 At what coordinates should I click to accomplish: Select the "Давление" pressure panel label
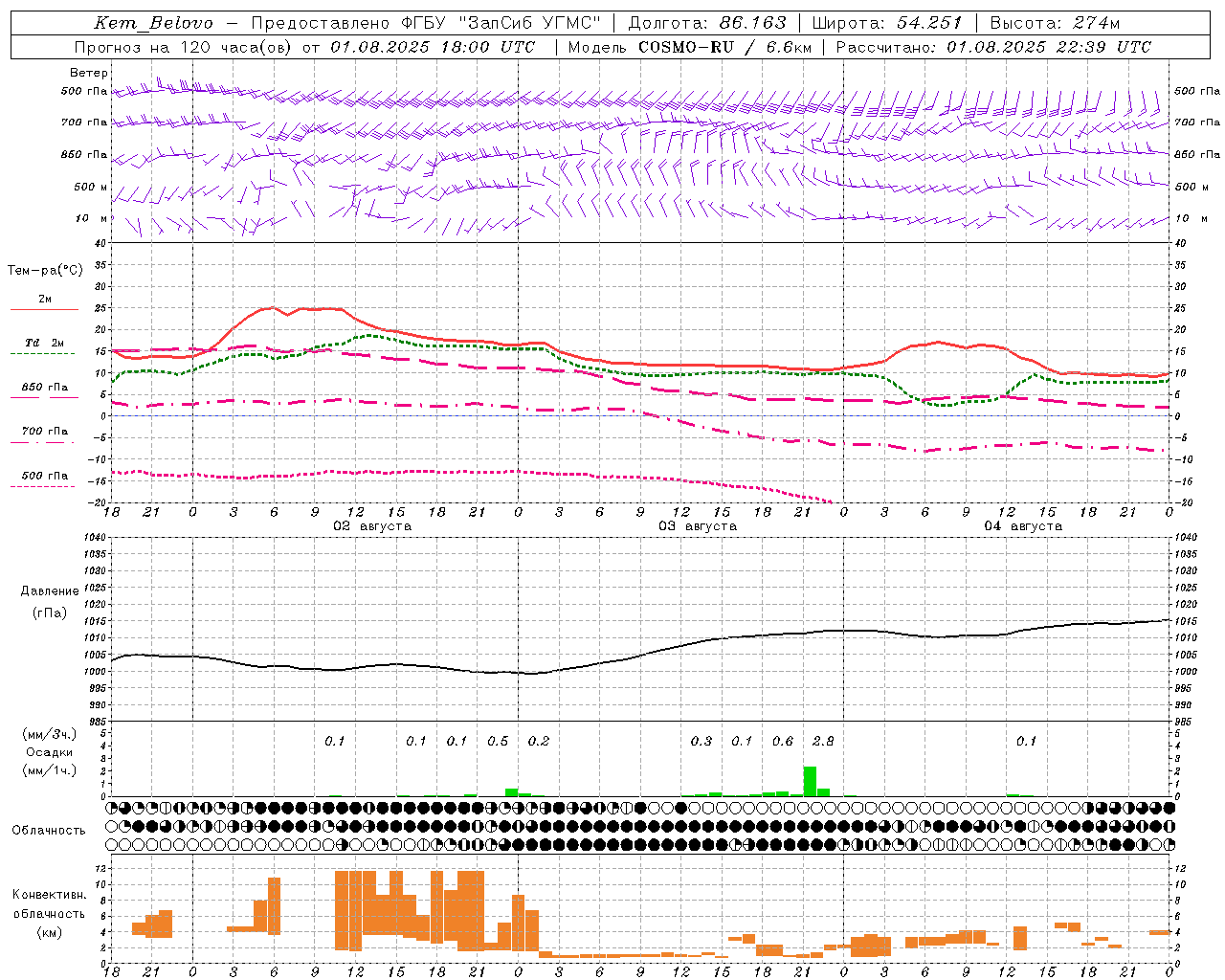(50, 591)
